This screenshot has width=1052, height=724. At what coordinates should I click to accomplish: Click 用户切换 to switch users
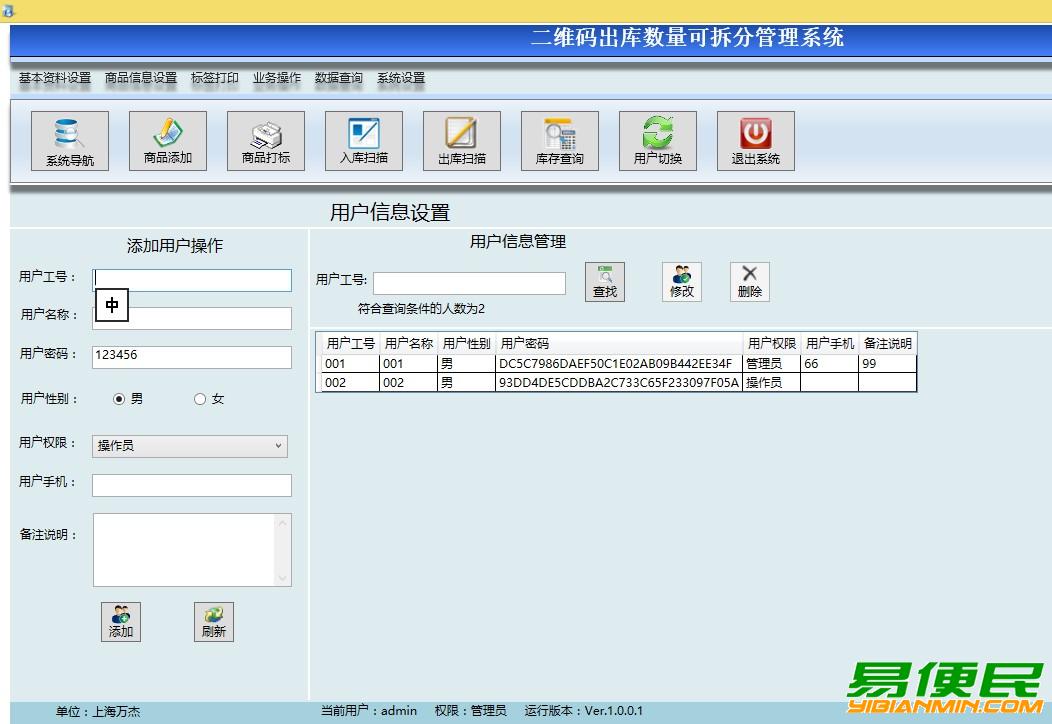(657, 141)
